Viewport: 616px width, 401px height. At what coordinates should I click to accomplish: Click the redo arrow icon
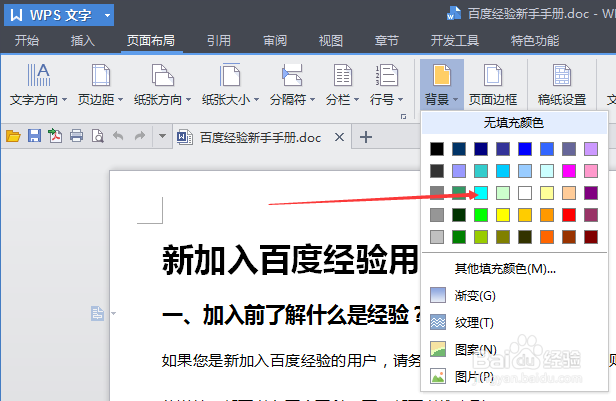(139, 136)
